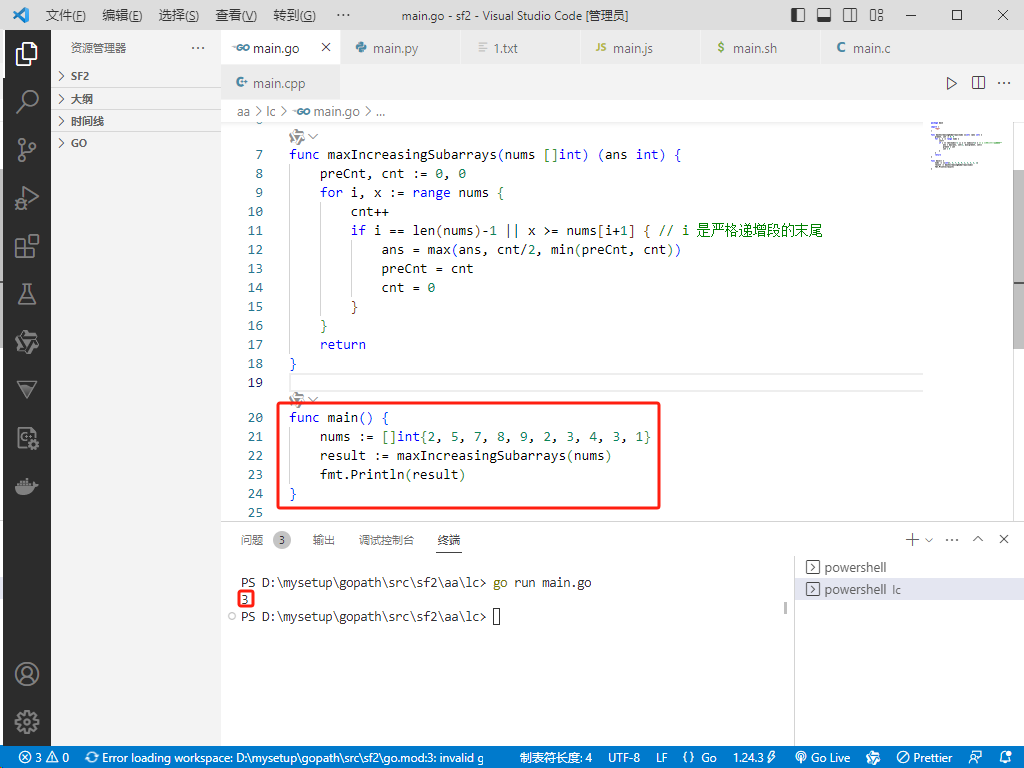
Task: Open the 调试控制台 Debug Console tab
Action: point(386,540)
